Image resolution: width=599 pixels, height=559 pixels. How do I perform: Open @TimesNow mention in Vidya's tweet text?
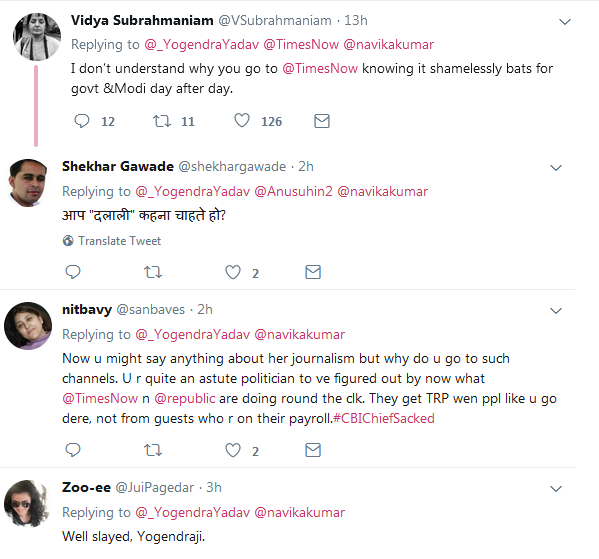(x=320, y=68)
